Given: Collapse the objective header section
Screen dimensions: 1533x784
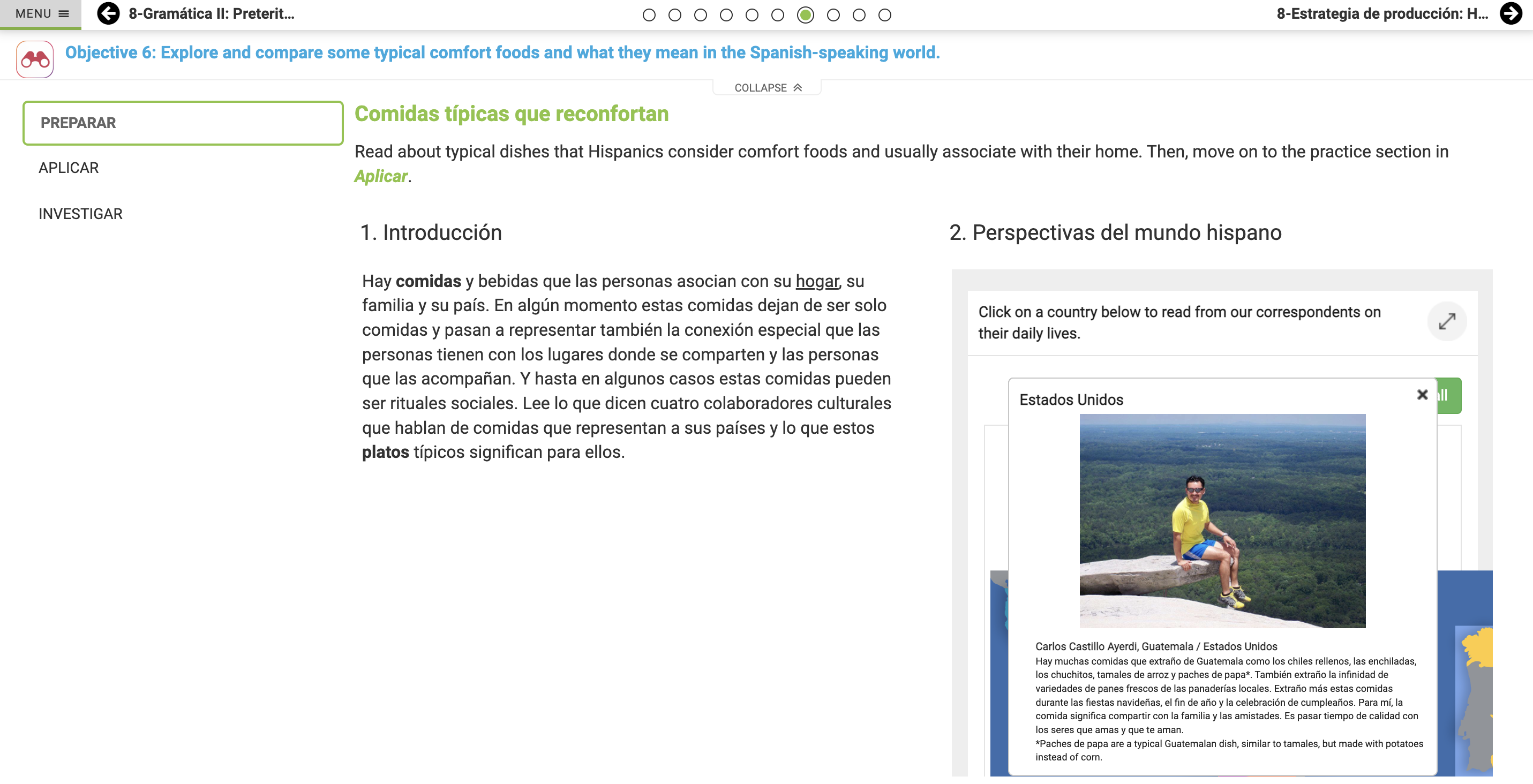Looking at the screenshot, I should [767, 87].
